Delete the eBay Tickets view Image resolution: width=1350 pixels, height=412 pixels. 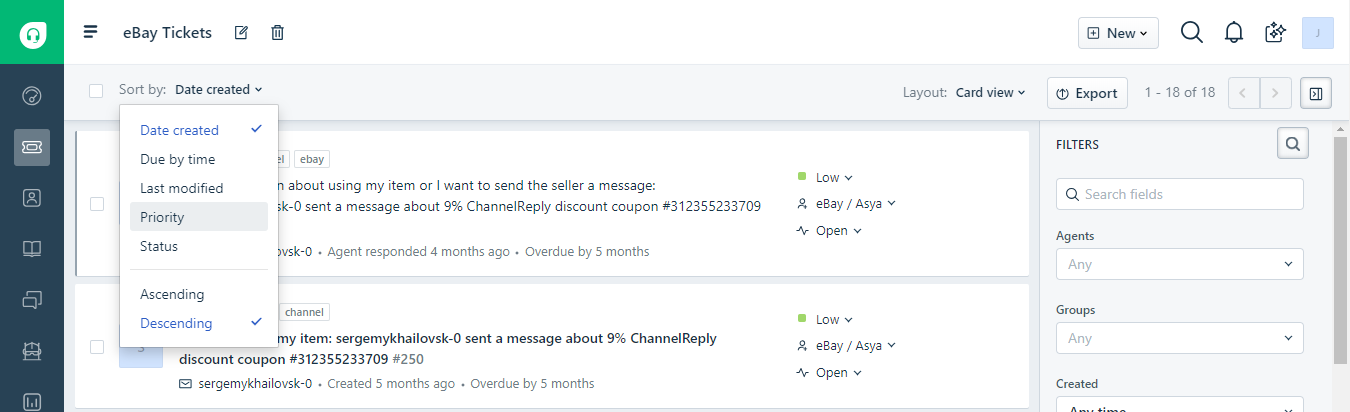(x=278, y=33)
